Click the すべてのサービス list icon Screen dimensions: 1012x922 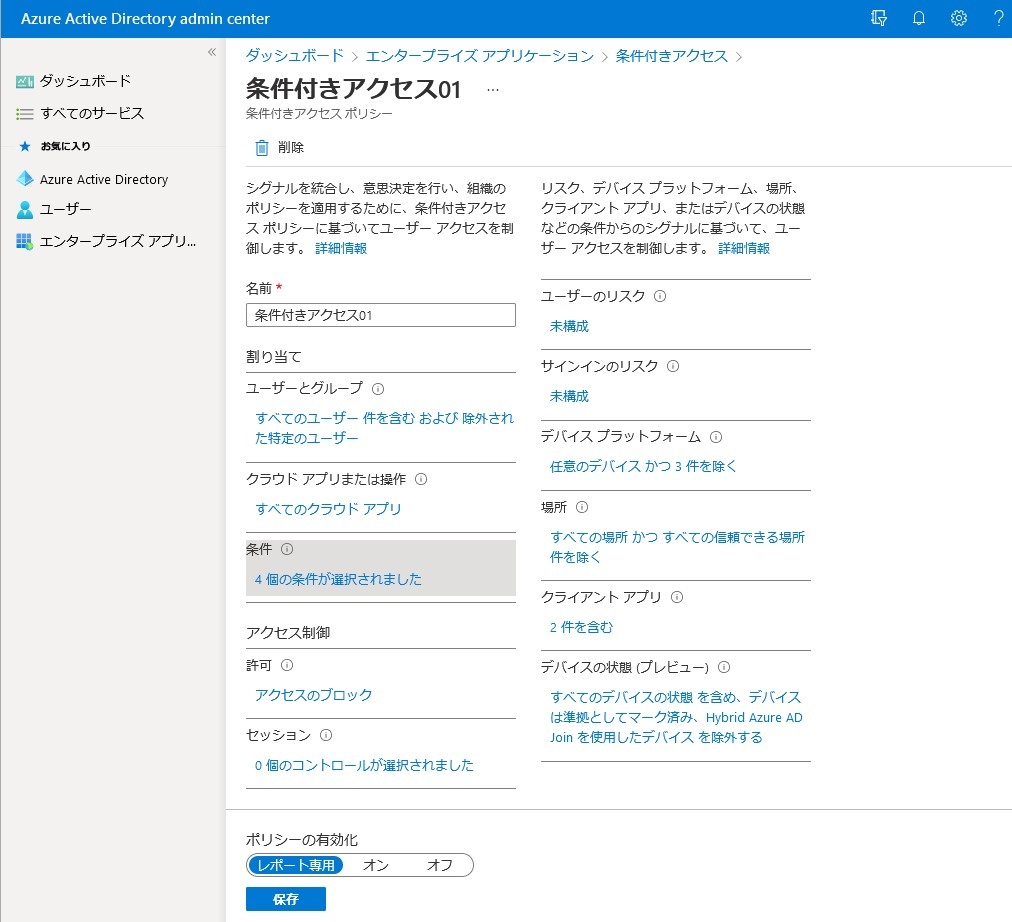click(x=25, y=114)
